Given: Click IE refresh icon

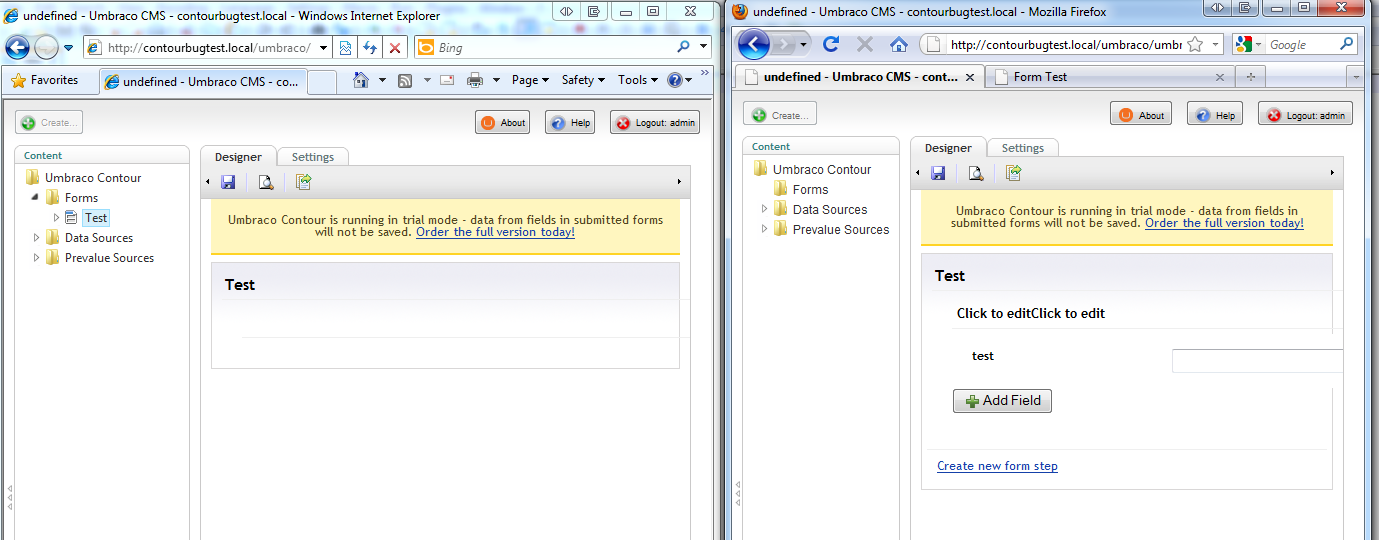Looking at the screenshot, I should click(x=370, y=48).
